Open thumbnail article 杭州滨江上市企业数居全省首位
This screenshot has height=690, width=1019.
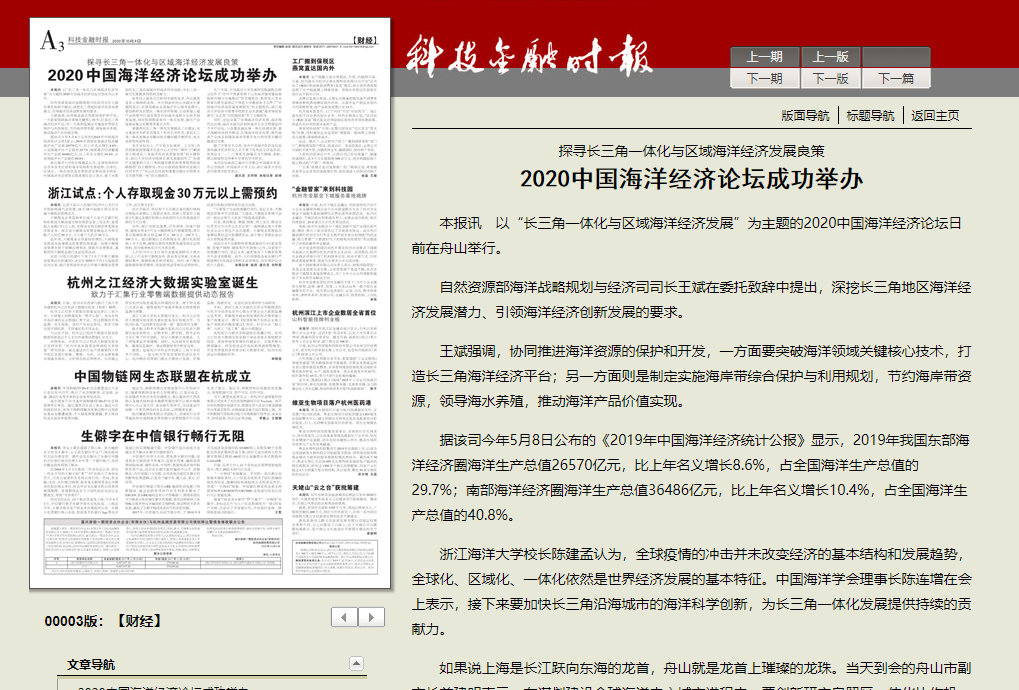(x=334, y=313)
